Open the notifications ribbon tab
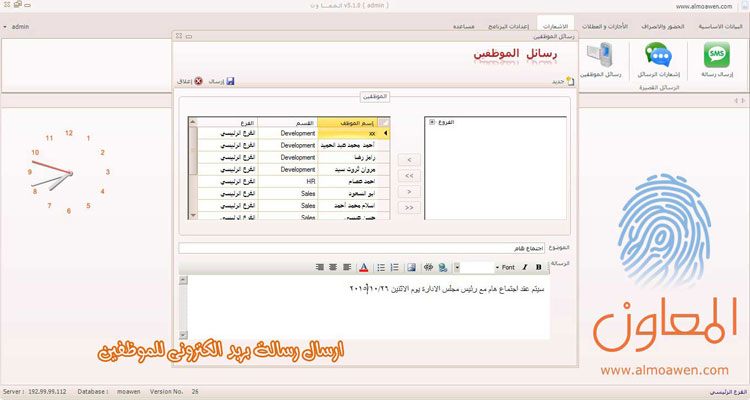This screenshot has width=750, height=400. click(555, 26)
